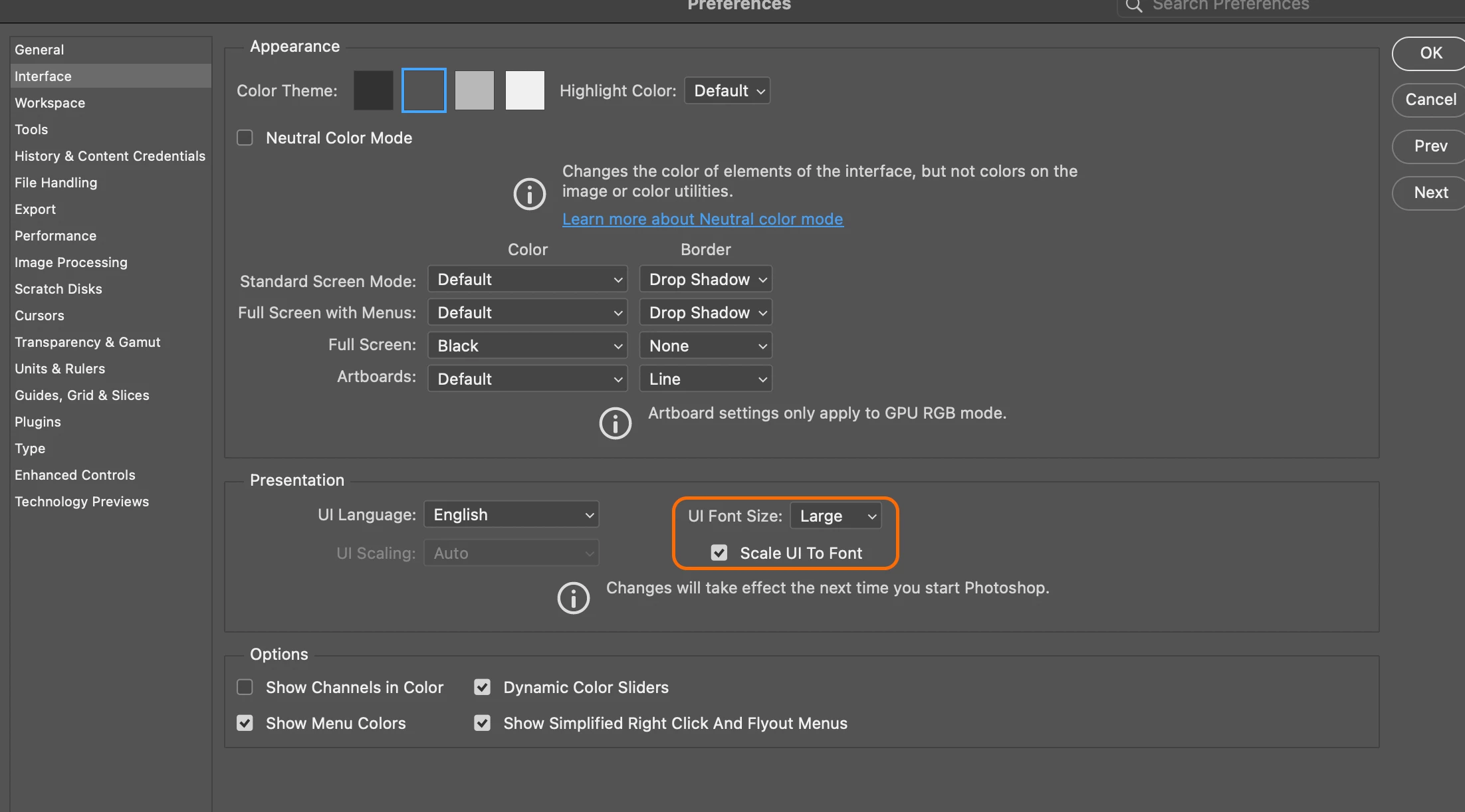Choose the light gray color theme swatch
The height and width of the screenshot is (812, 1465).
[x=475, y=90]
